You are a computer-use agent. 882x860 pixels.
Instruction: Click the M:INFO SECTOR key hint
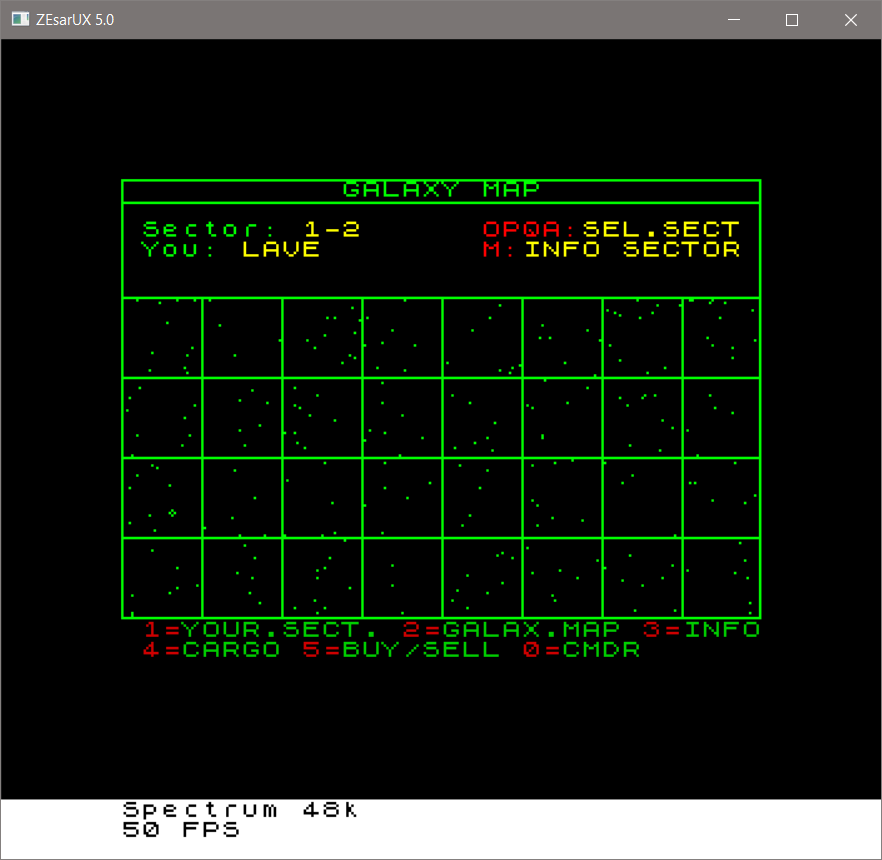point(611,249)
